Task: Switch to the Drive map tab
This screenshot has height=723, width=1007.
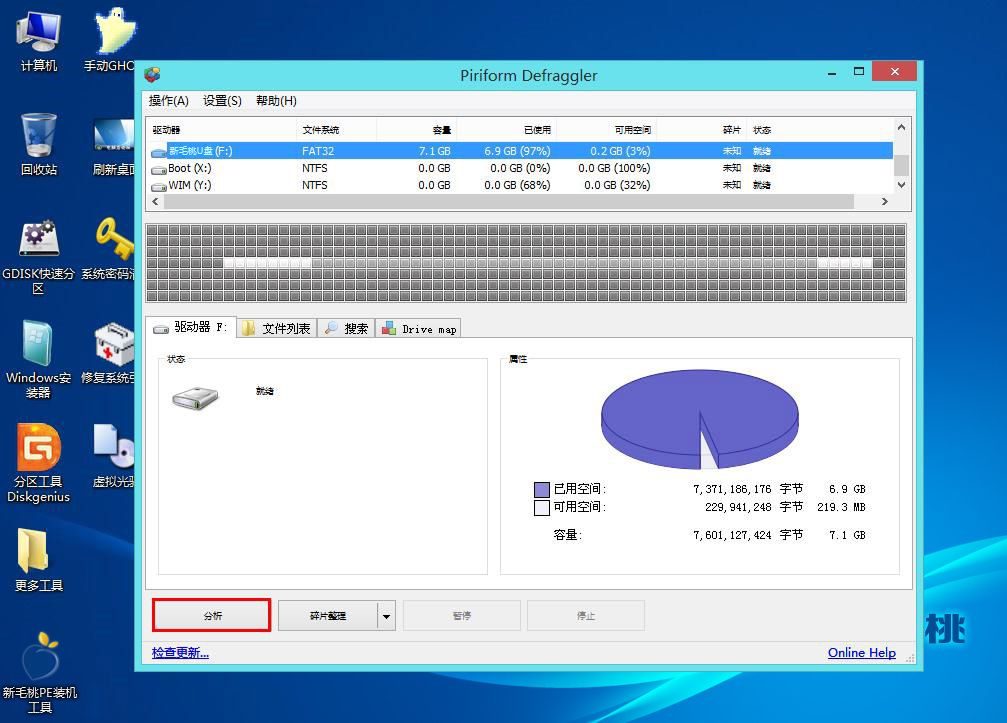Action: click(419, 329)
